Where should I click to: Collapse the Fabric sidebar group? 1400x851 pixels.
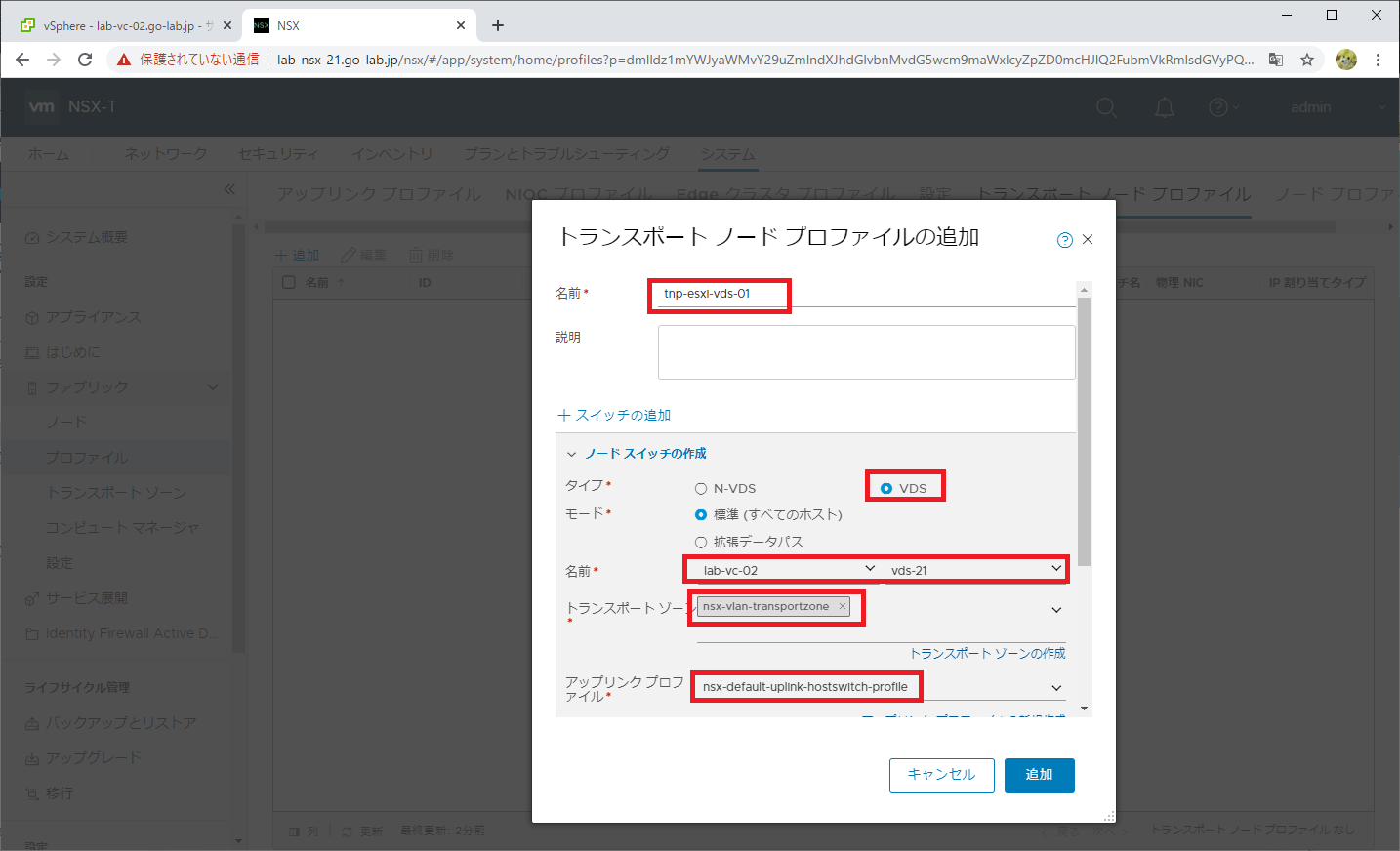pos(213,387)
